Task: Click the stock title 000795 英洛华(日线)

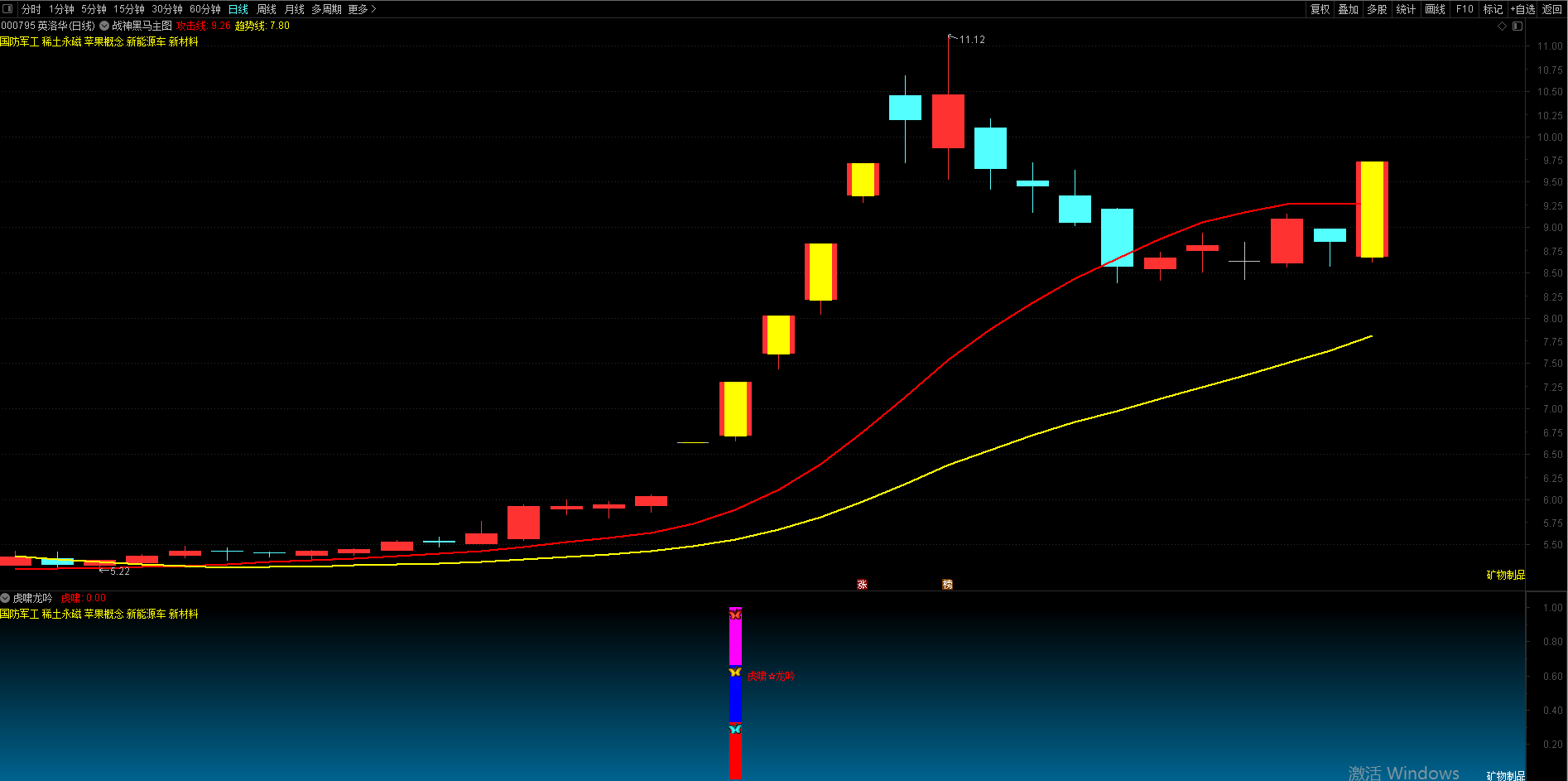Action: [48, 26]
